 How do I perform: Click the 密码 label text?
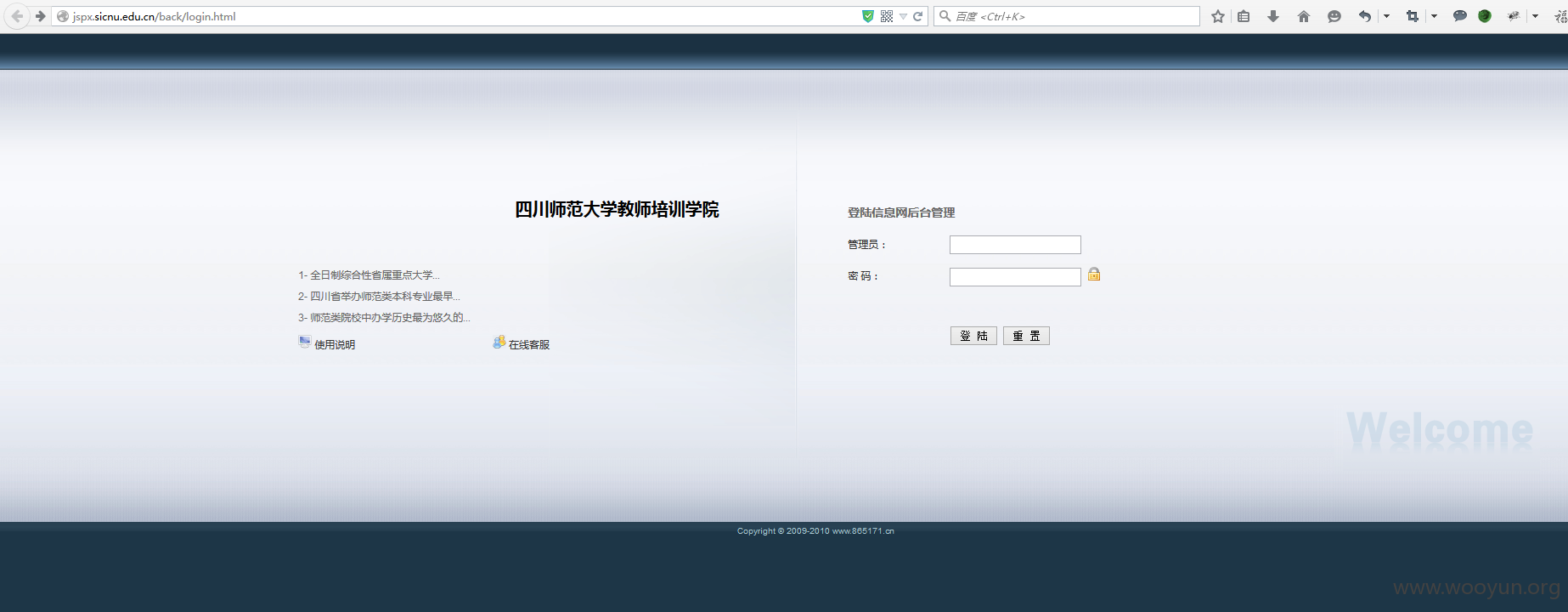click(x=862, y=276)
